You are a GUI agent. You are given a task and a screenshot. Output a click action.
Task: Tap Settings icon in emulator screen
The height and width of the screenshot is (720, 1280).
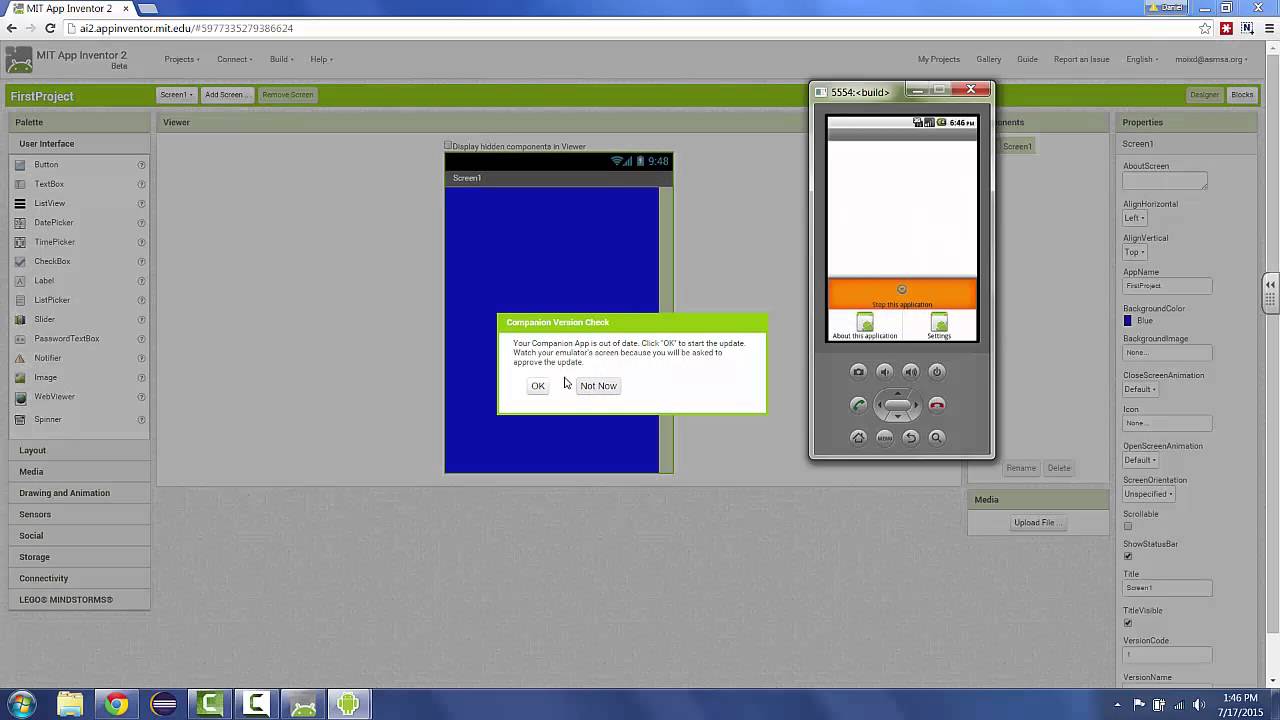(939, 326)
